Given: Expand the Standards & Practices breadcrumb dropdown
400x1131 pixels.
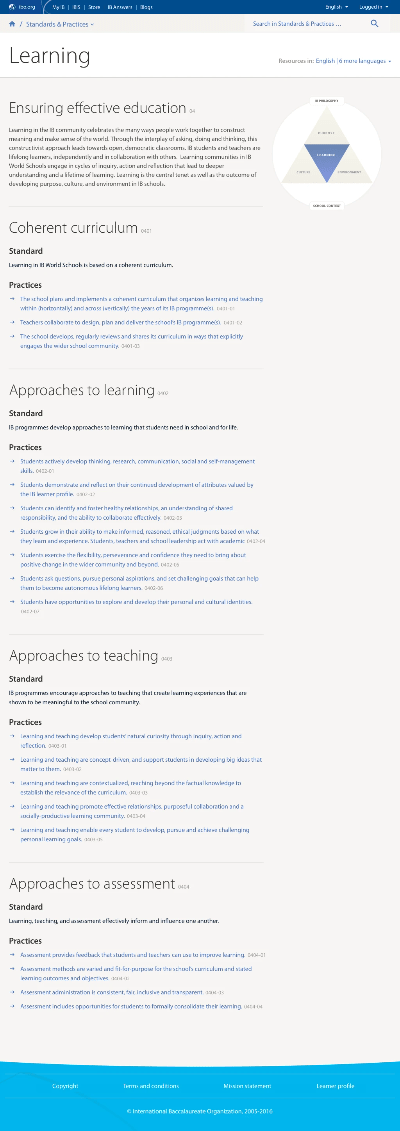Looking at the screenshot, I should pos(60,24).
